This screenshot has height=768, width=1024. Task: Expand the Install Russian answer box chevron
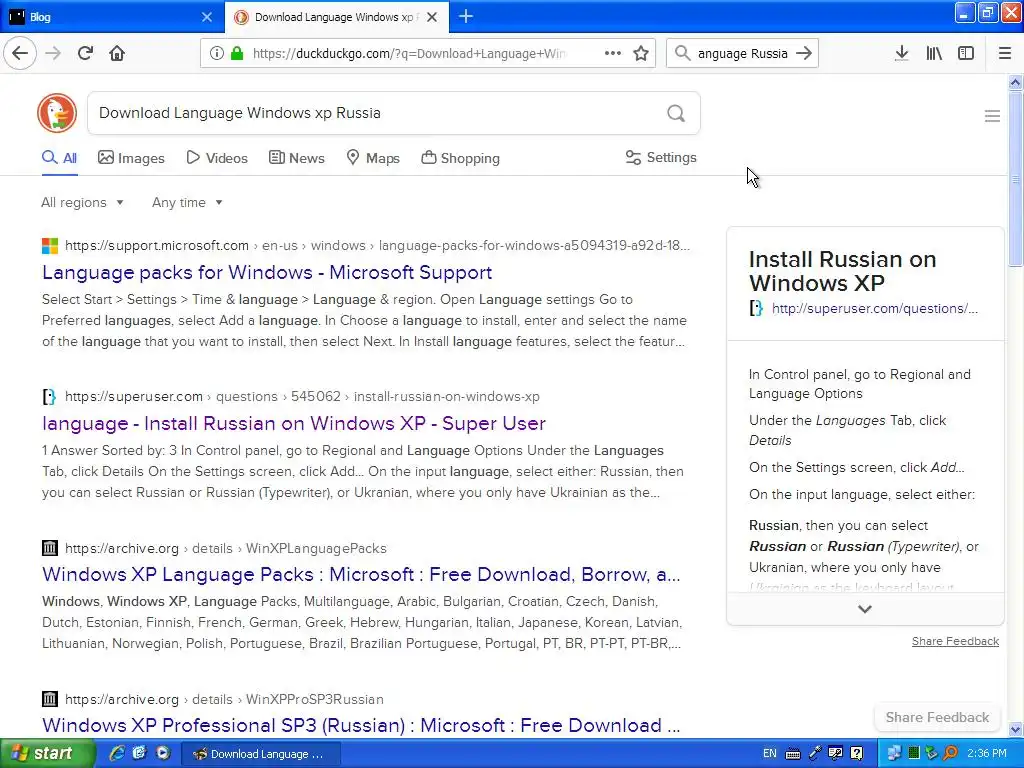[865, 609]
